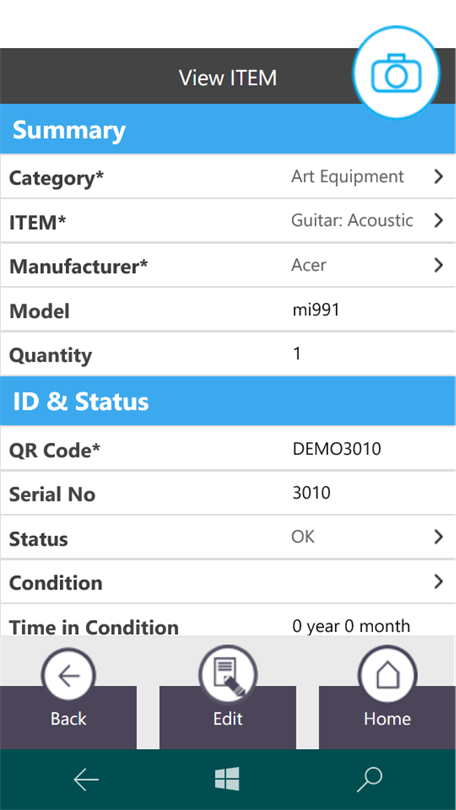
Task: Open the ITEM chevron for Guitar: Acoustic
Action: (438, 221)
